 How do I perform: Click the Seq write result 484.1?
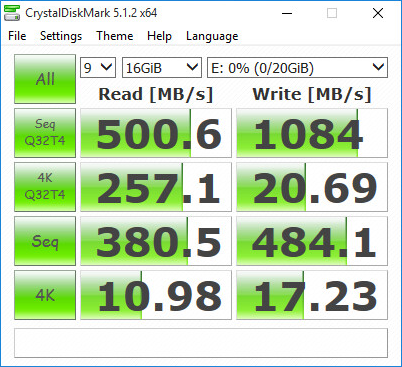(312, 241)
